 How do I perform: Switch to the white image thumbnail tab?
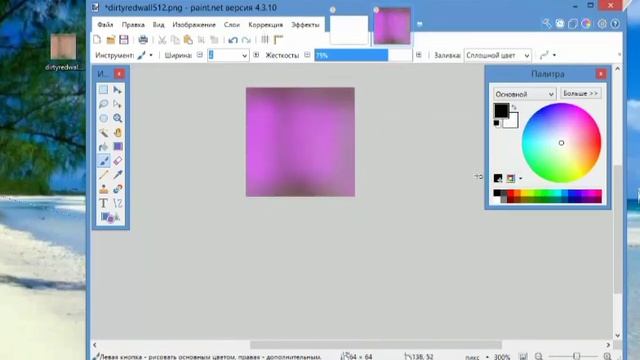pyautogui.click(x=349, y=29)
